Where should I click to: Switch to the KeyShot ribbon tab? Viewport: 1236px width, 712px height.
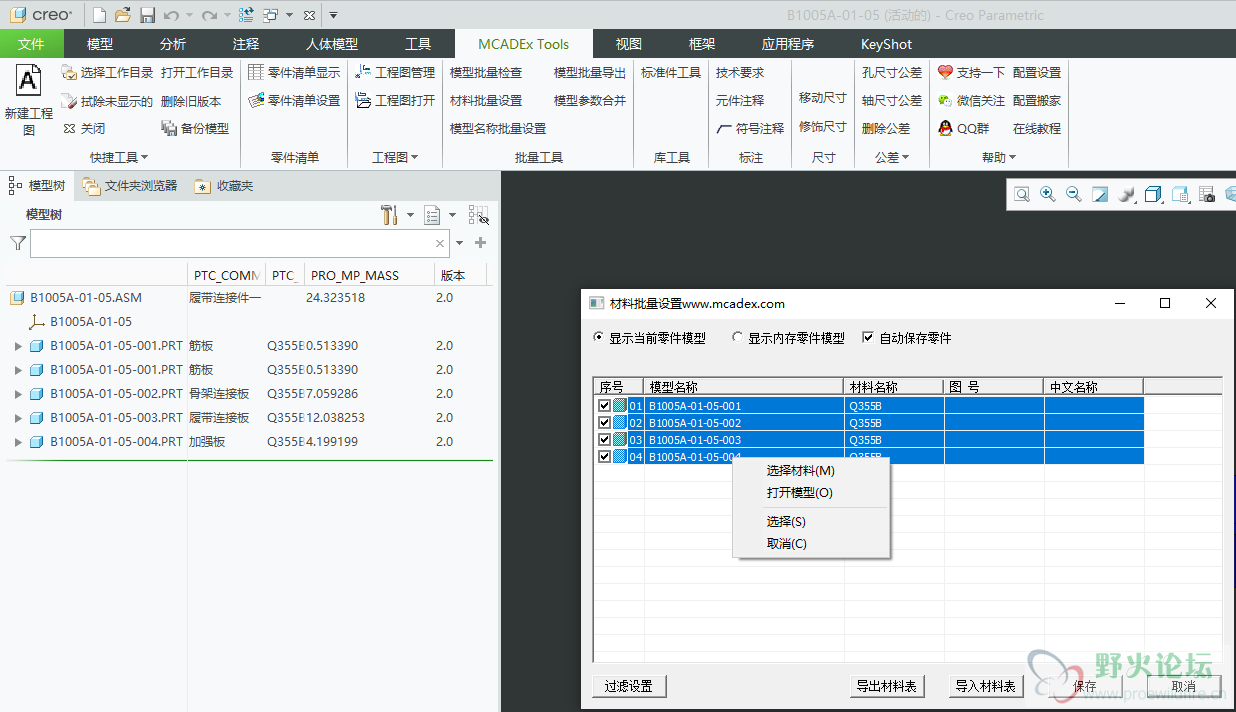(x=886, y=44)
